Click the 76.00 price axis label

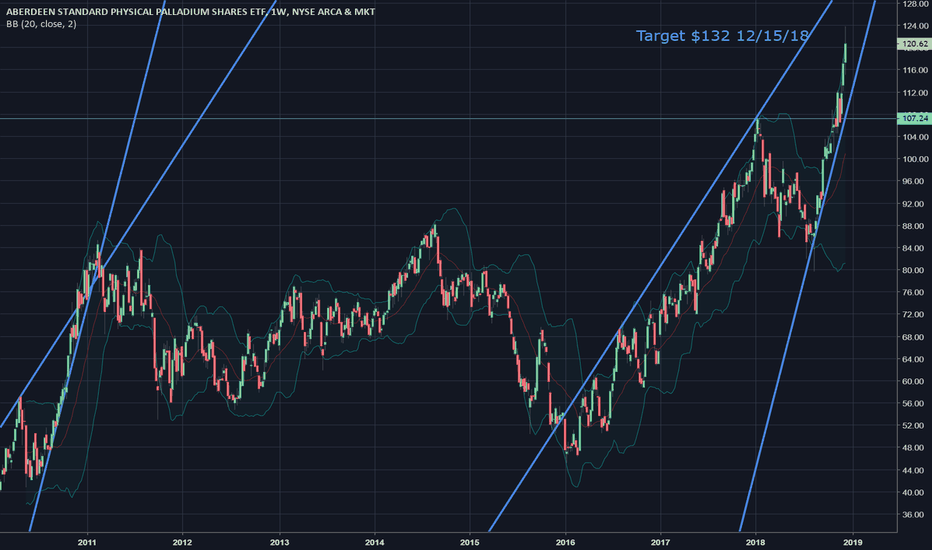(915, 293)
